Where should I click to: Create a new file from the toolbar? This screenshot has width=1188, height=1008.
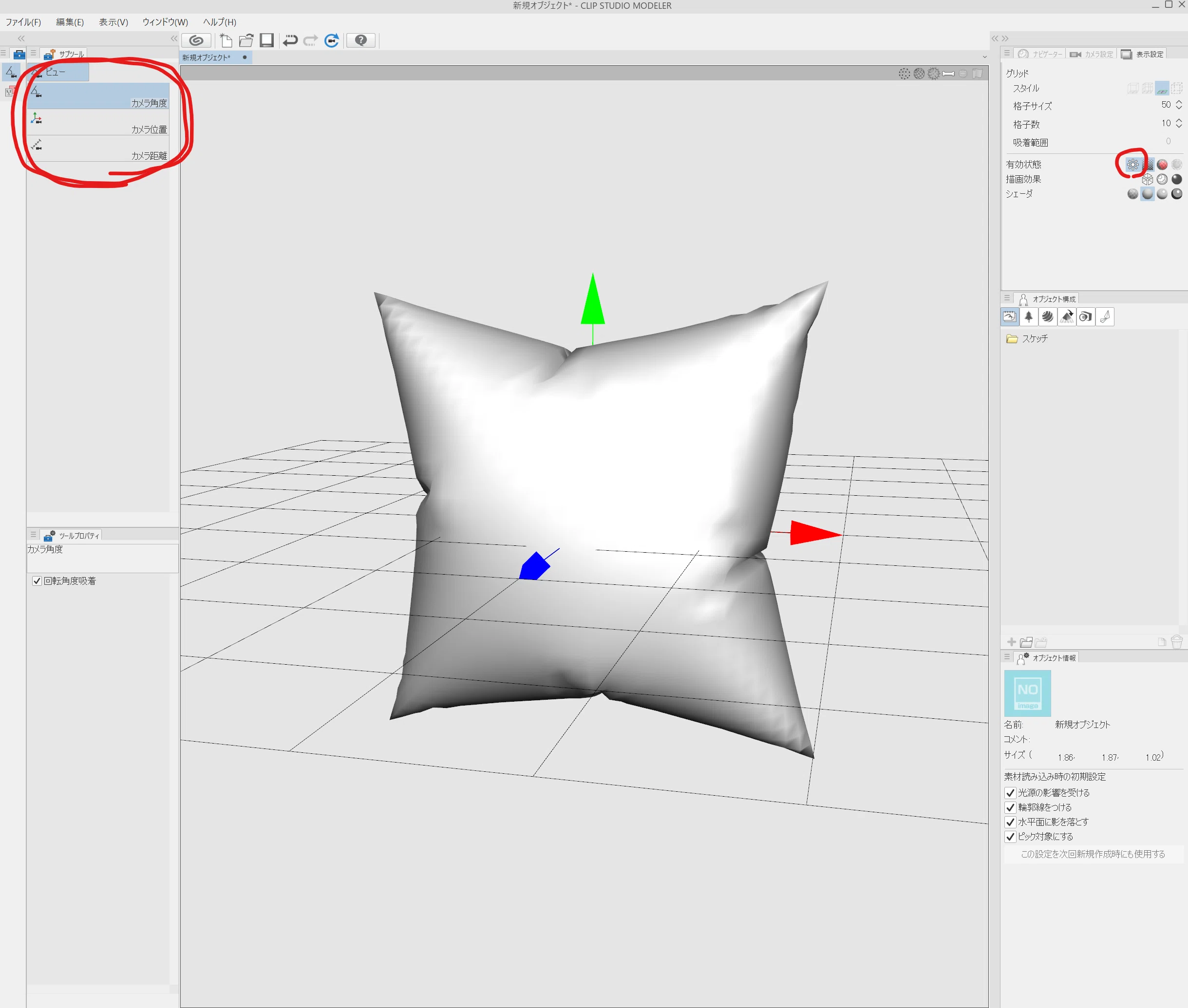(226, 40)
